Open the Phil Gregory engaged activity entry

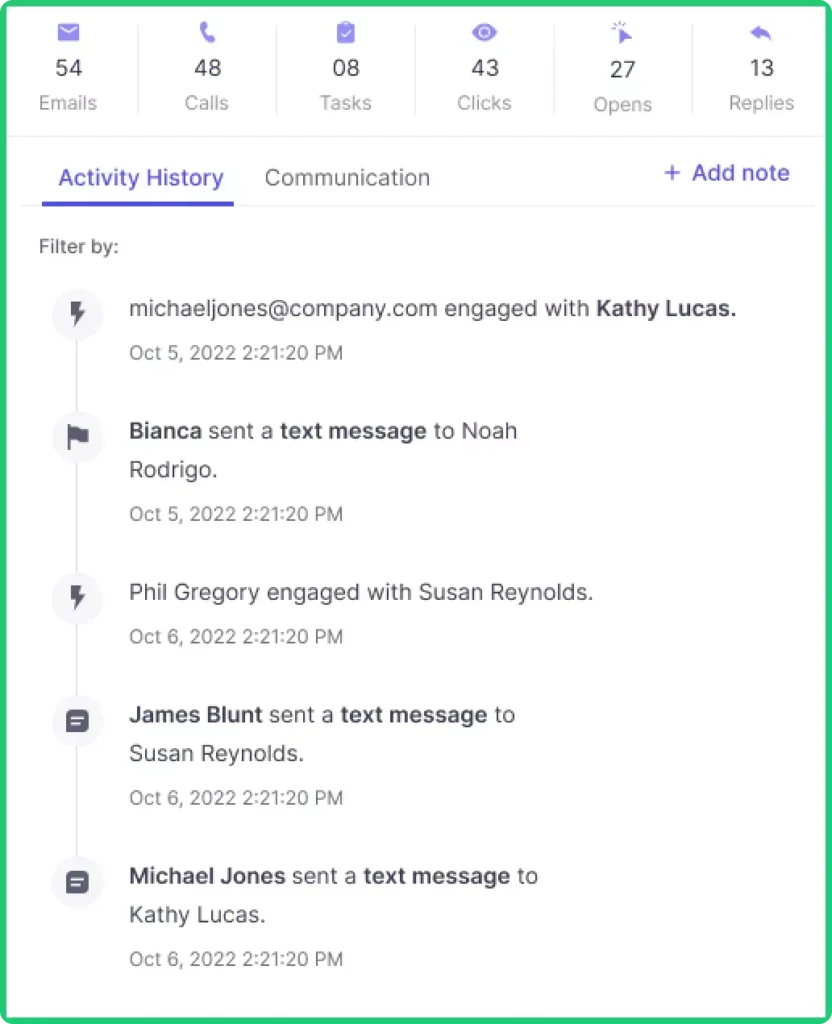360,592
